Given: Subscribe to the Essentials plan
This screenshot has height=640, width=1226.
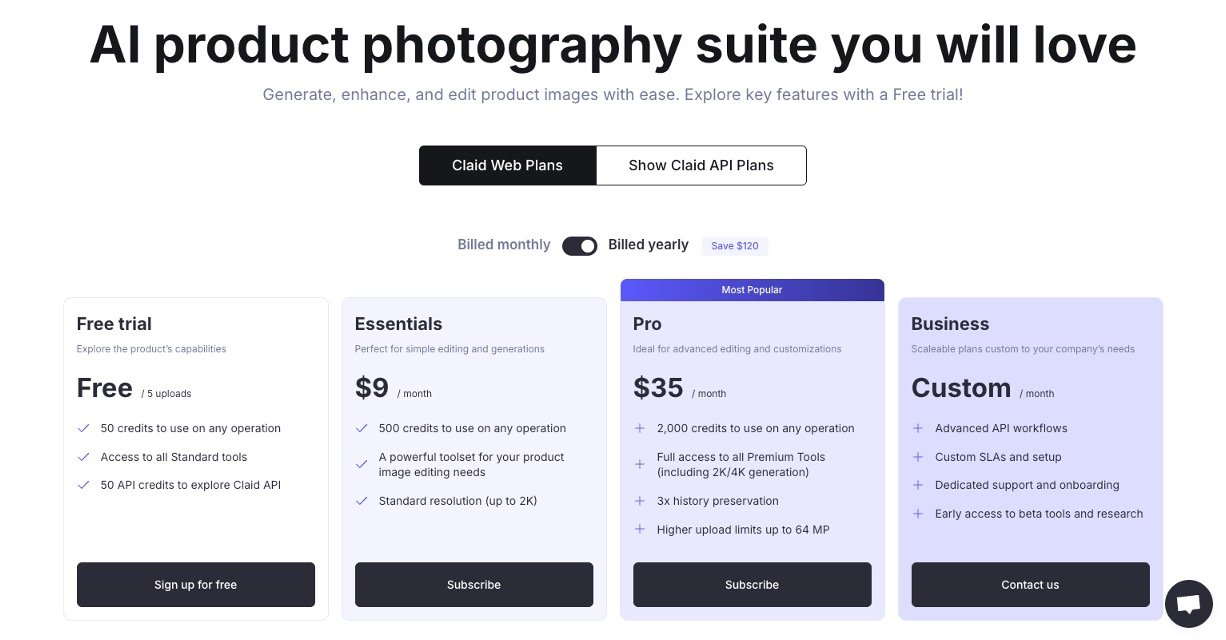Looking at the screenshot, I should click(474, 585).
